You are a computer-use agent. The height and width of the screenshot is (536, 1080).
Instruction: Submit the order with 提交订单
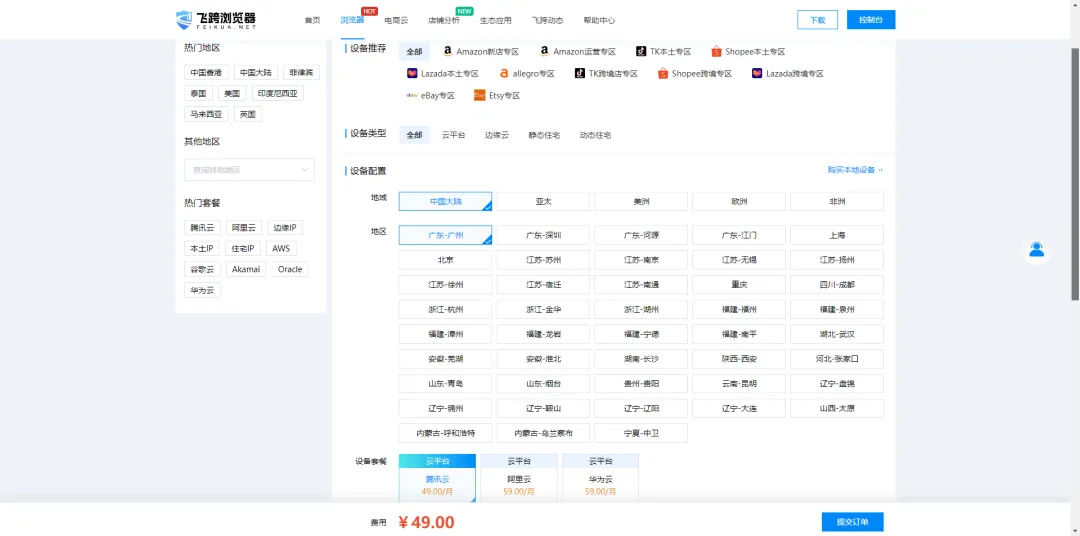coord(852,522)
